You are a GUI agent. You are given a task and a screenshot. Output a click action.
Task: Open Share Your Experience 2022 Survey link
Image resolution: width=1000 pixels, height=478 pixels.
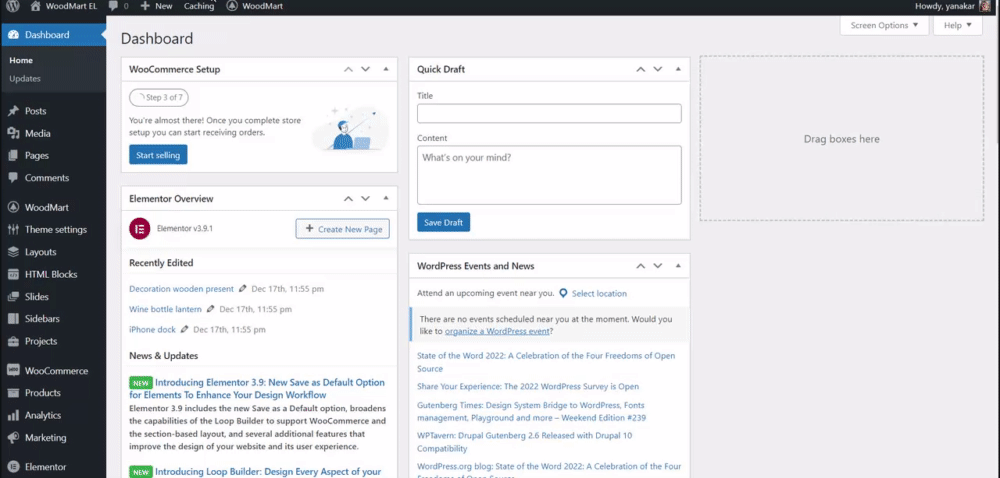pos(527,386)
